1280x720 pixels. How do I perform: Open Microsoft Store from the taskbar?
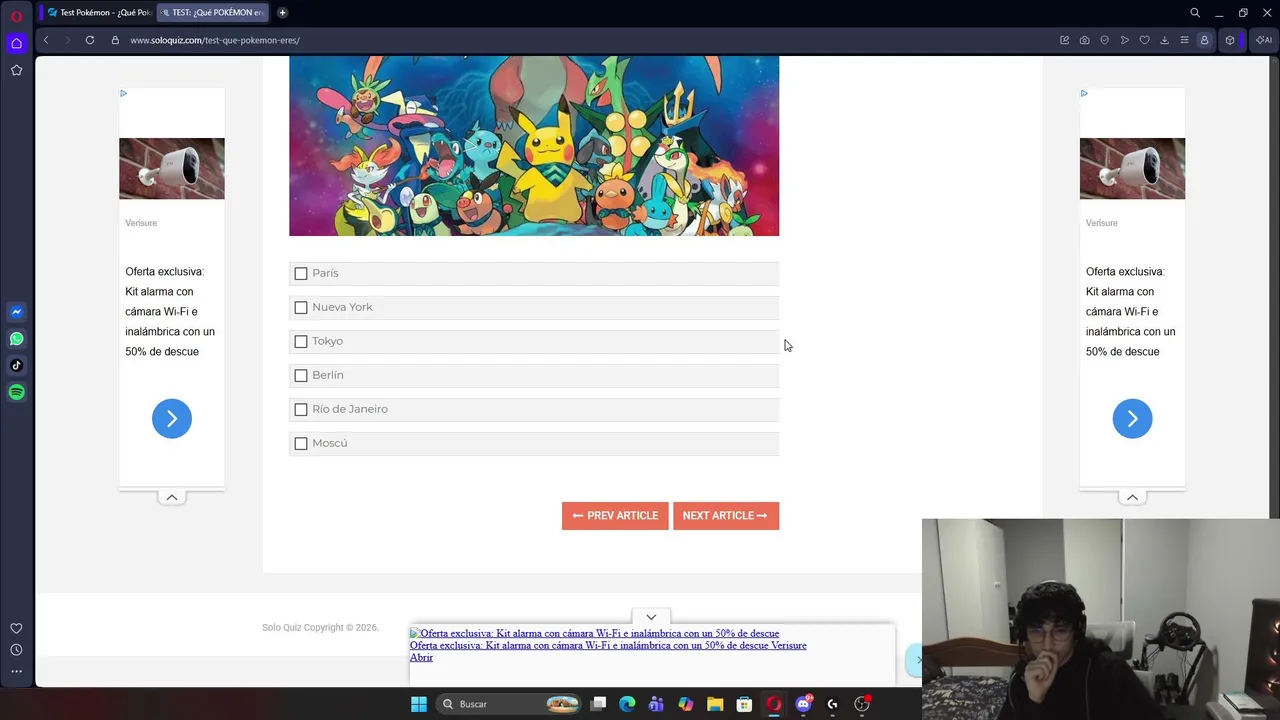point(744,704)
